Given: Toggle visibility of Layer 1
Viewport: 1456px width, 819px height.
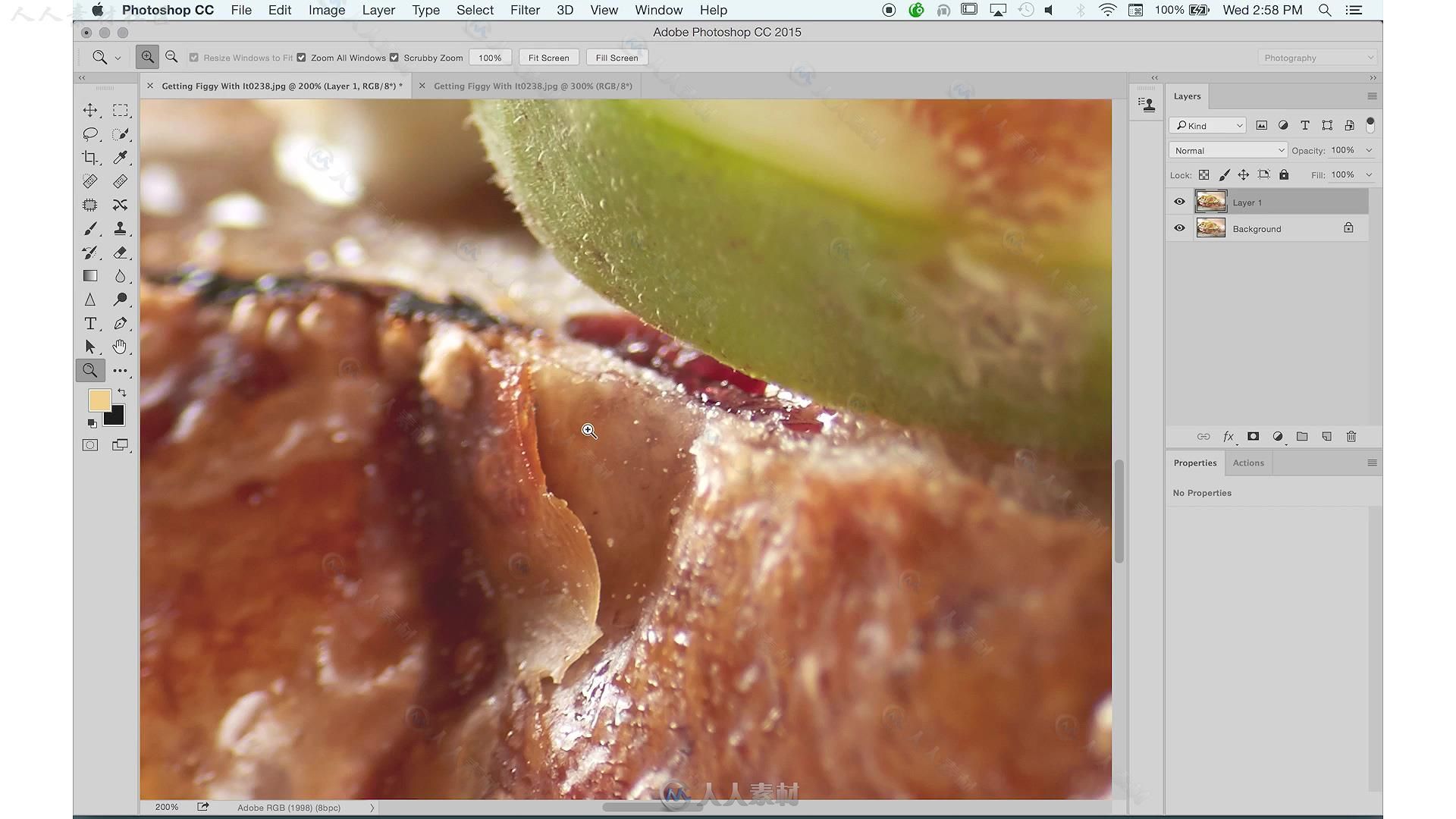Looking at the screenshot, I should click(x=1180, y=202).
